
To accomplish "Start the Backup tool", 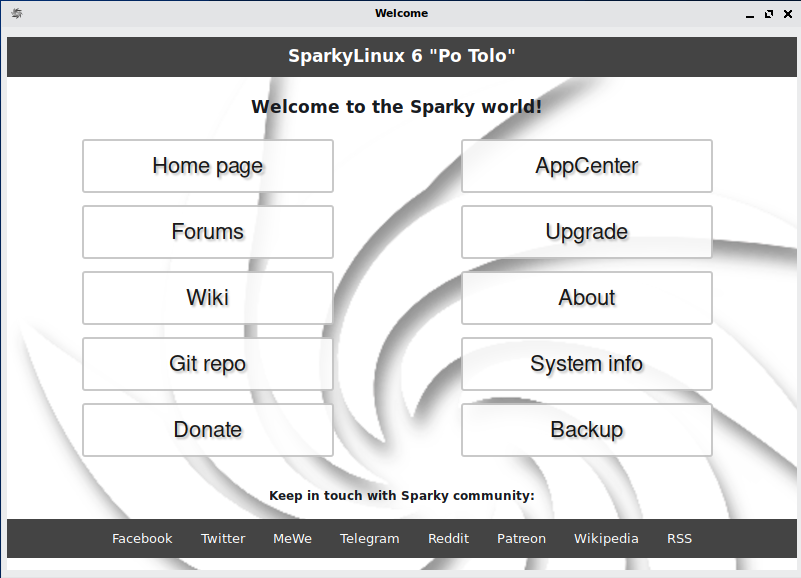I will tap(586, 430).
